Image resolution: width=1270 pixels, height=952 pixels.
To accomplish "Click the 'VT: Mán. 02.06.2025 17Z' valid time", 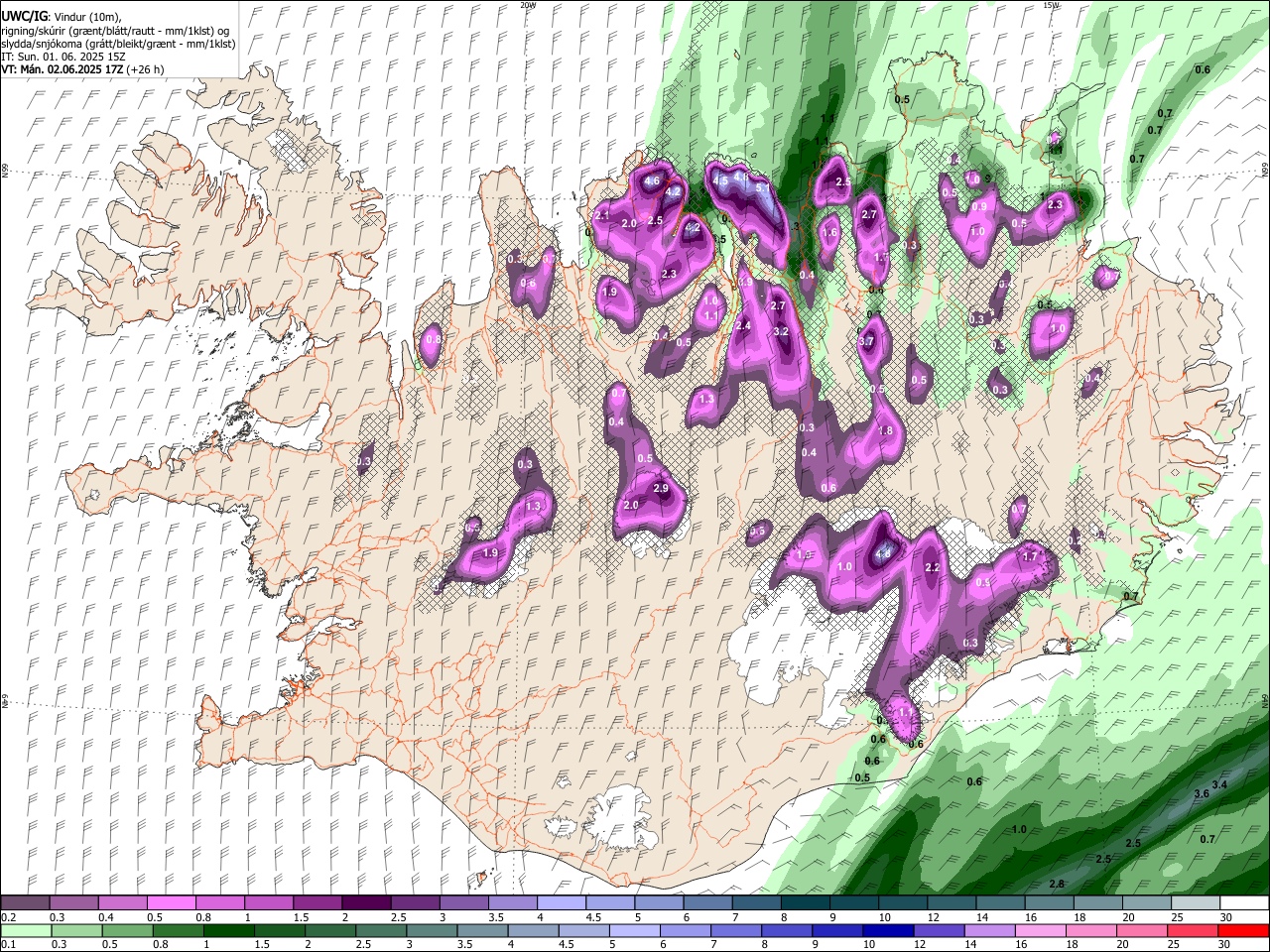I will coord(62,69).
